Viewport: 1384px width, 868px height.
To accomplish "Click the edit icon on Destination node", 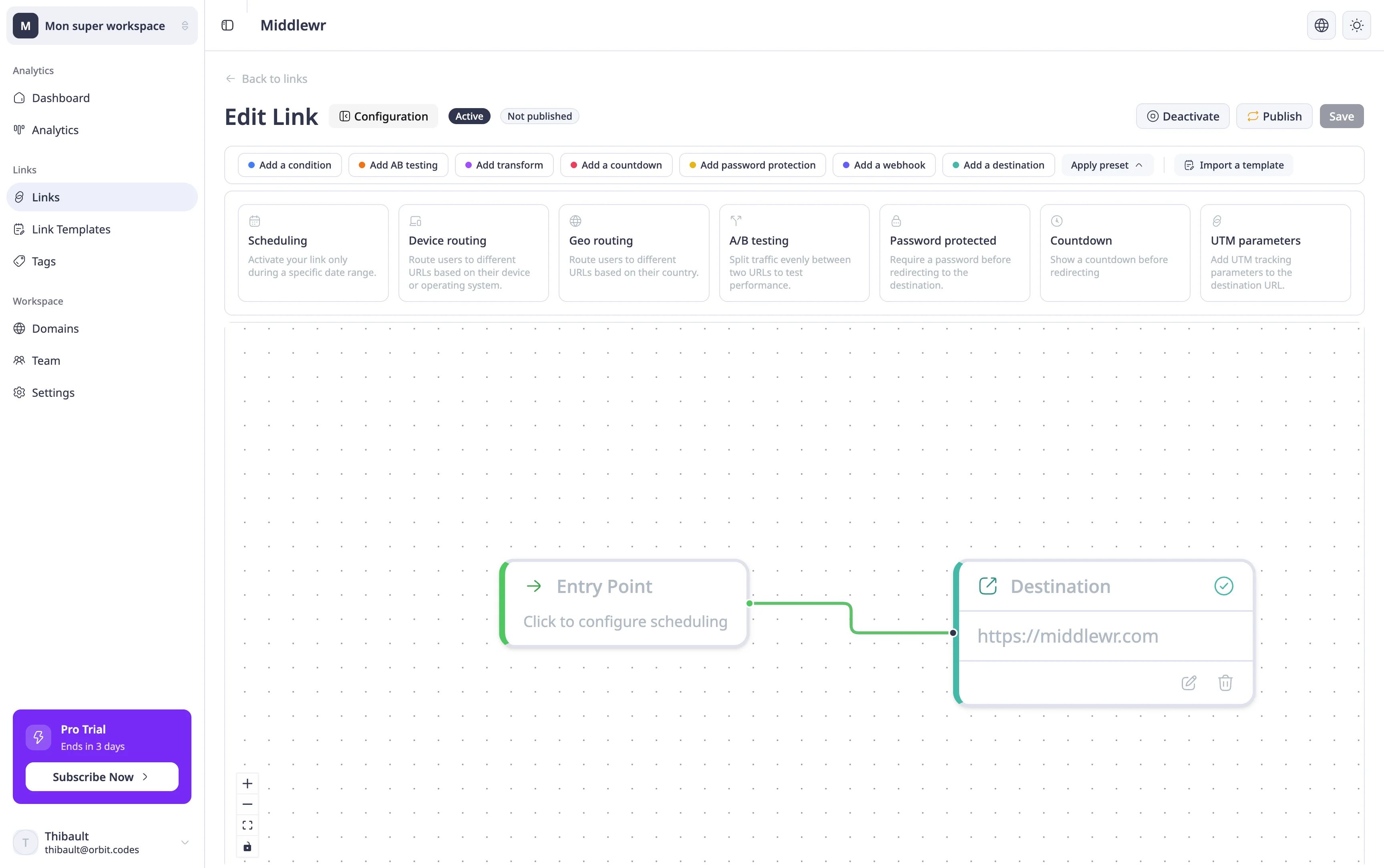I will coord(1189,683).
